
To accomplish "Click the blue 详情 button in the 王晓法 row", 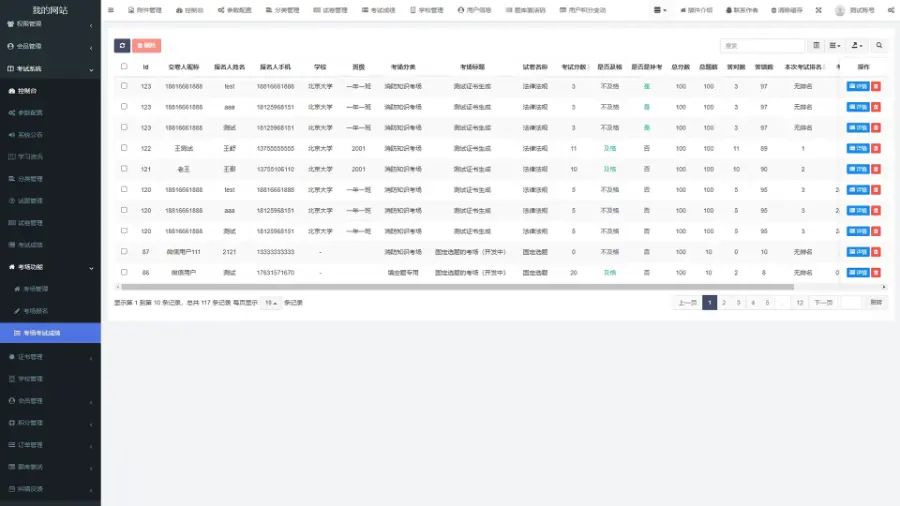I will pos(857,148).
